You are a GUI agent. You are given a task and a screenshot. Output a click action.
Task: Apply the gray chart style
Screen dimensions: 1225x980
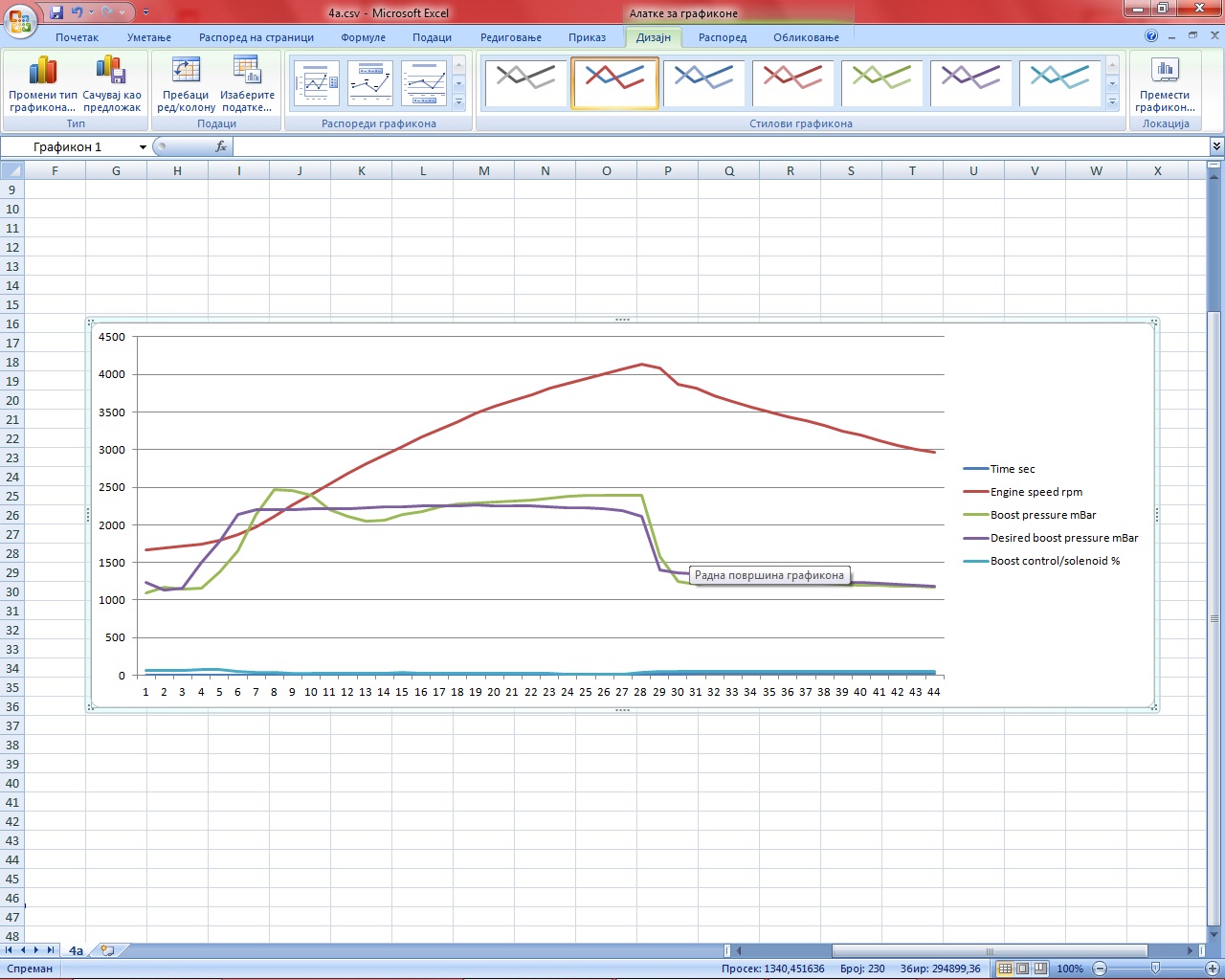(x=525, y=83)
